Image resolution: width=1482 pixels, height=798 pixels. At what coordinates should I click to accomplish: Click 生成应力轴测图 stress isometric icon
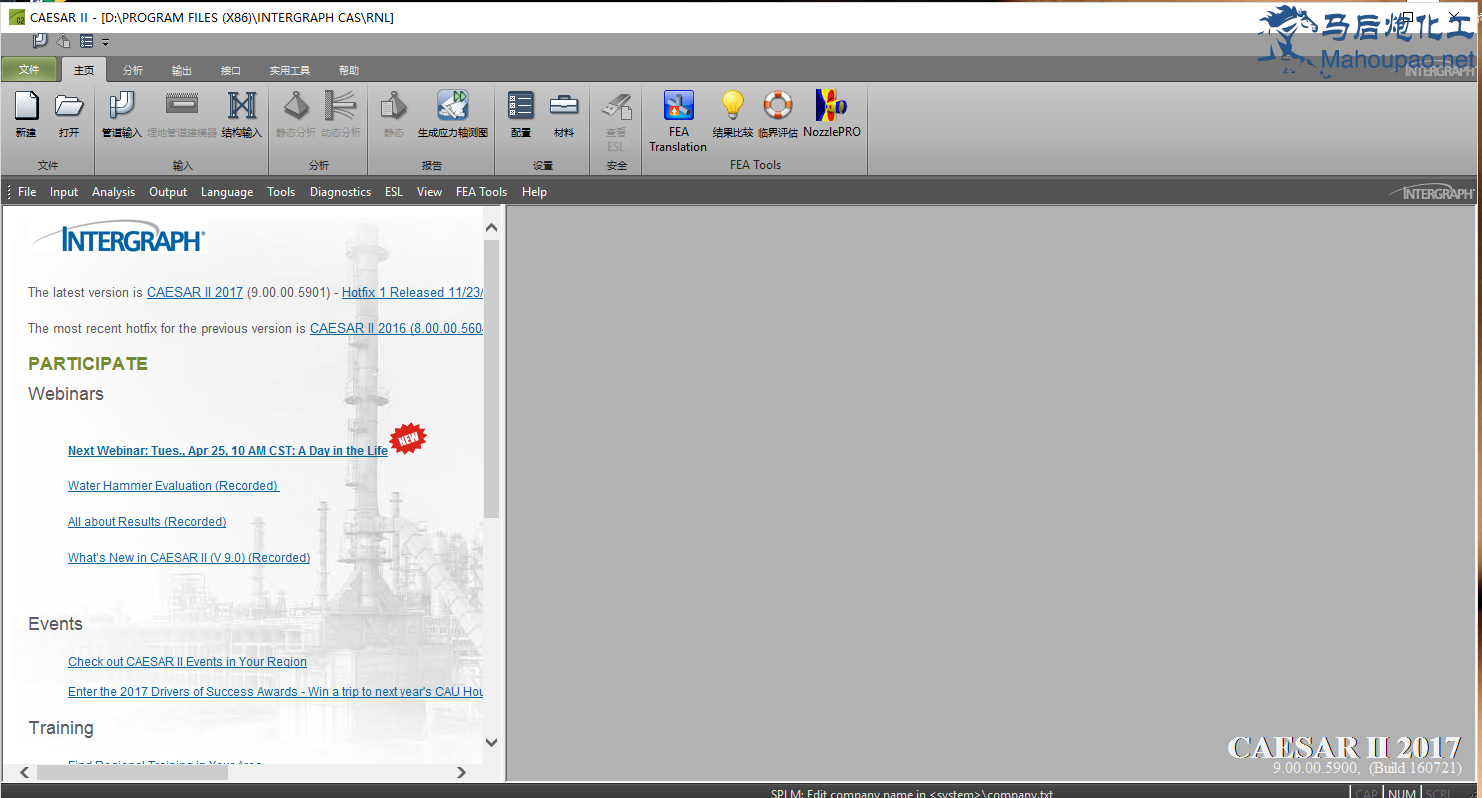click(453, 114)
